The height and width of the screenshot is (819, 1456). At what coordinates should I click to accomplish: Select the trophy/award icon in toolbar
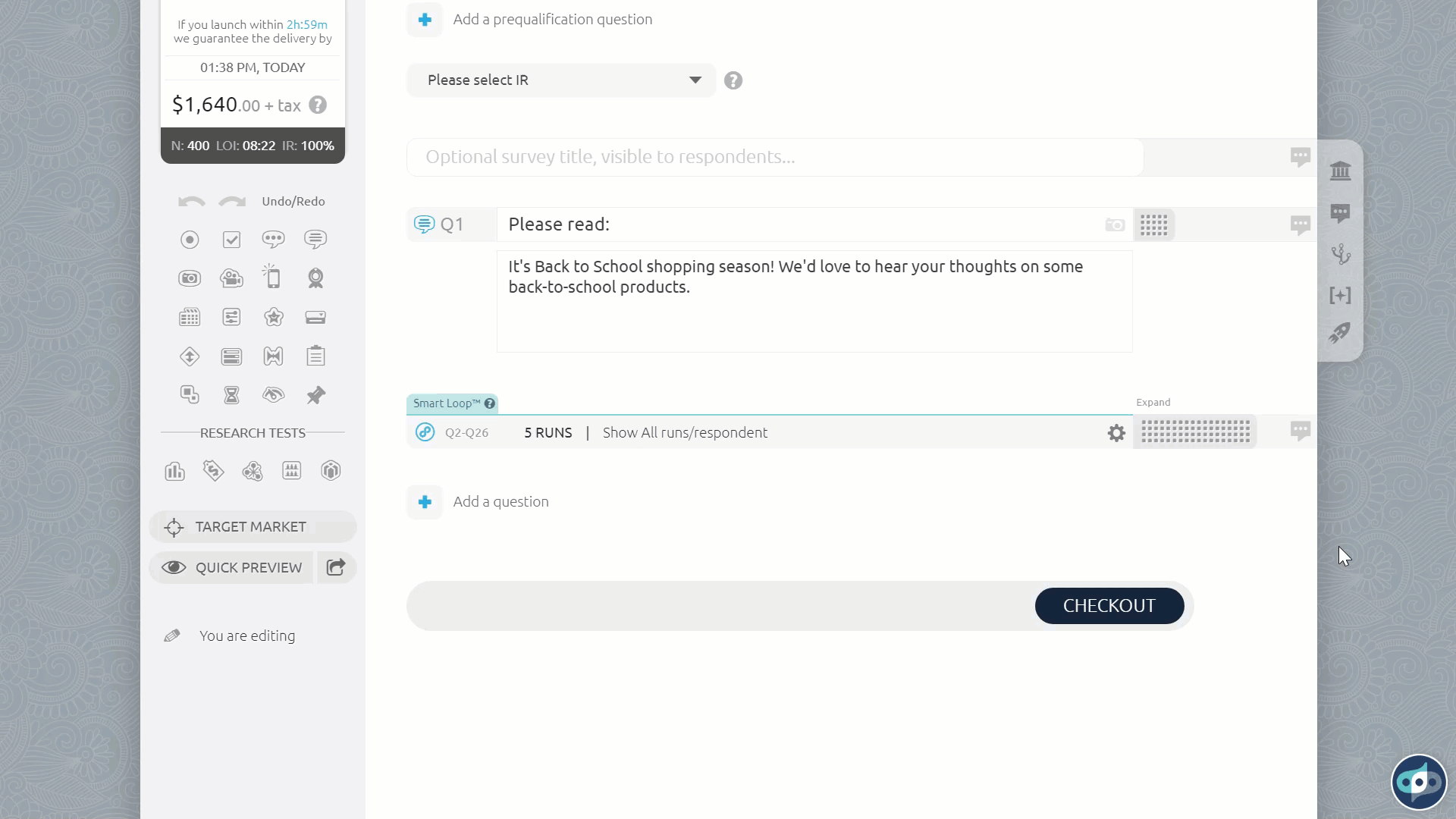point(315,278)
